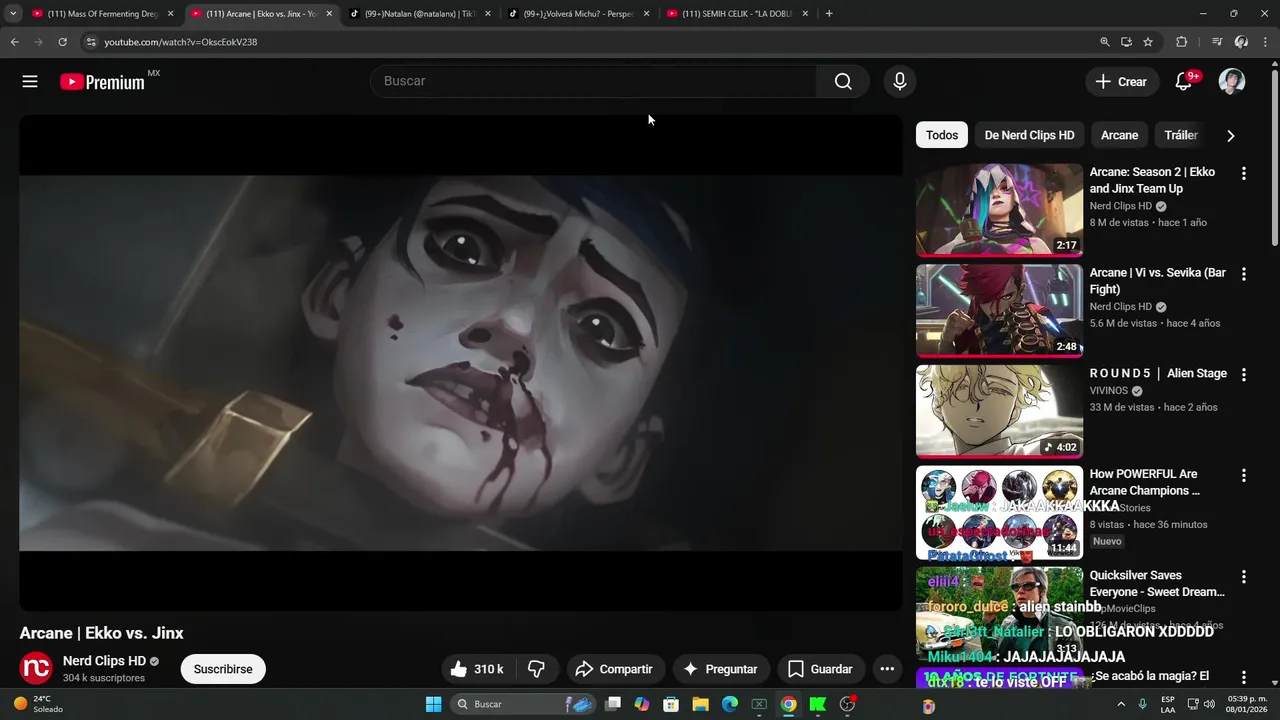This screenshot has height=720, width=1280.
Task: Open Vi vs. Sevika (Bar Fight) title
Action: point(1158,281)
